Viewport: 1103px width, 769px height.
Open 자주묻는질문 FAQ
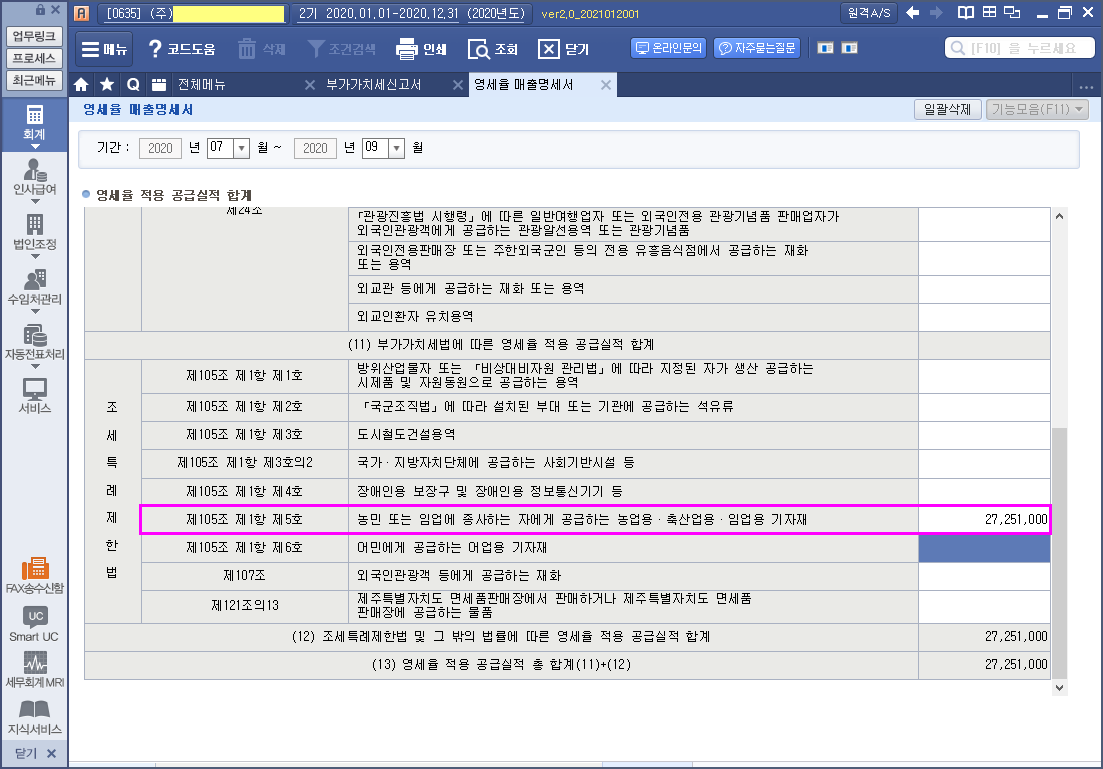click(x=757, y=48)
